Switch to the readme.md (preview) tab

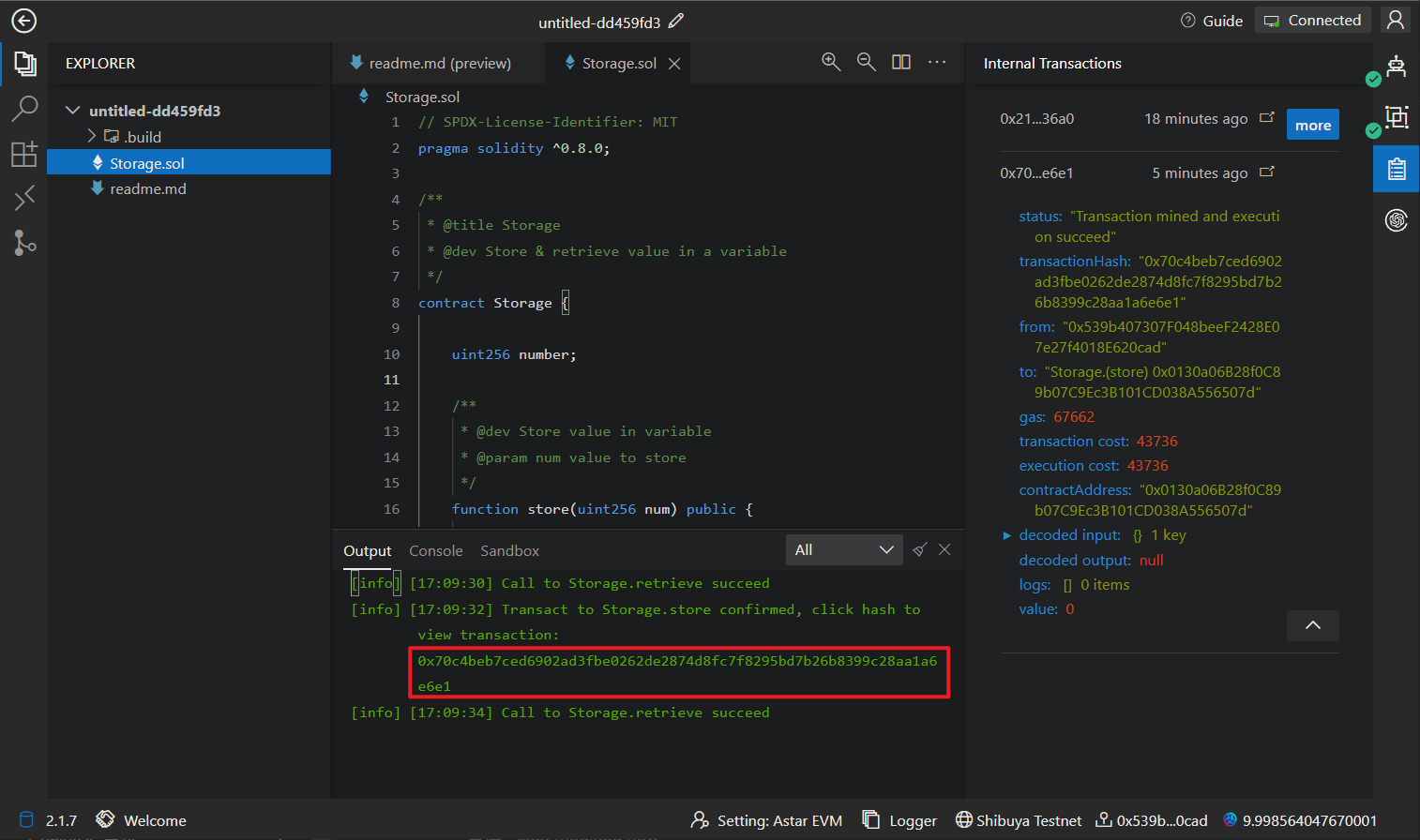[x=439, y=63]
